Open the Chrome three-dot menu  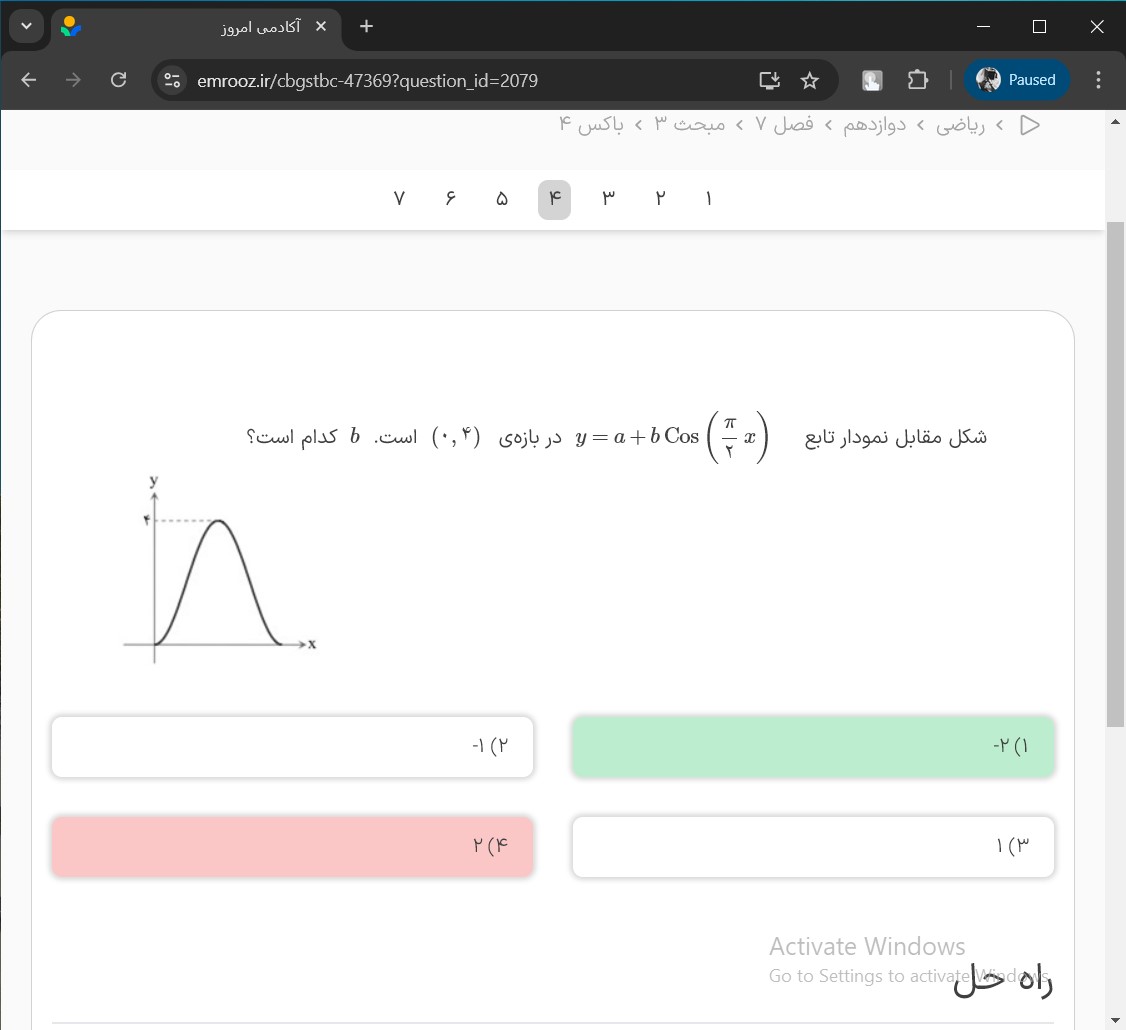(x=1099, y=80)
